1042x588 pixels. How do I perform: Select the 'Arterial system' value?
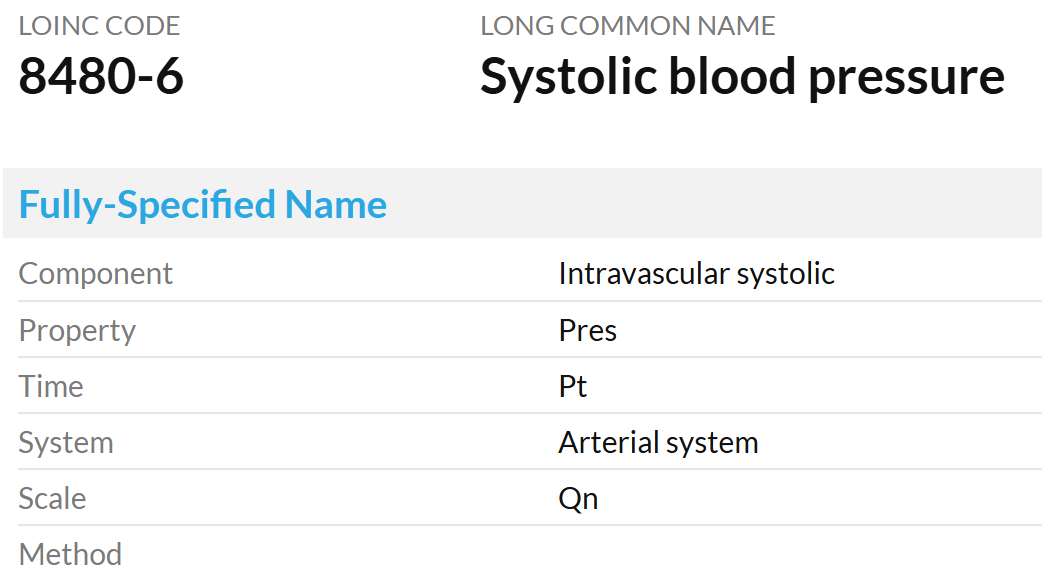[658, 442]
